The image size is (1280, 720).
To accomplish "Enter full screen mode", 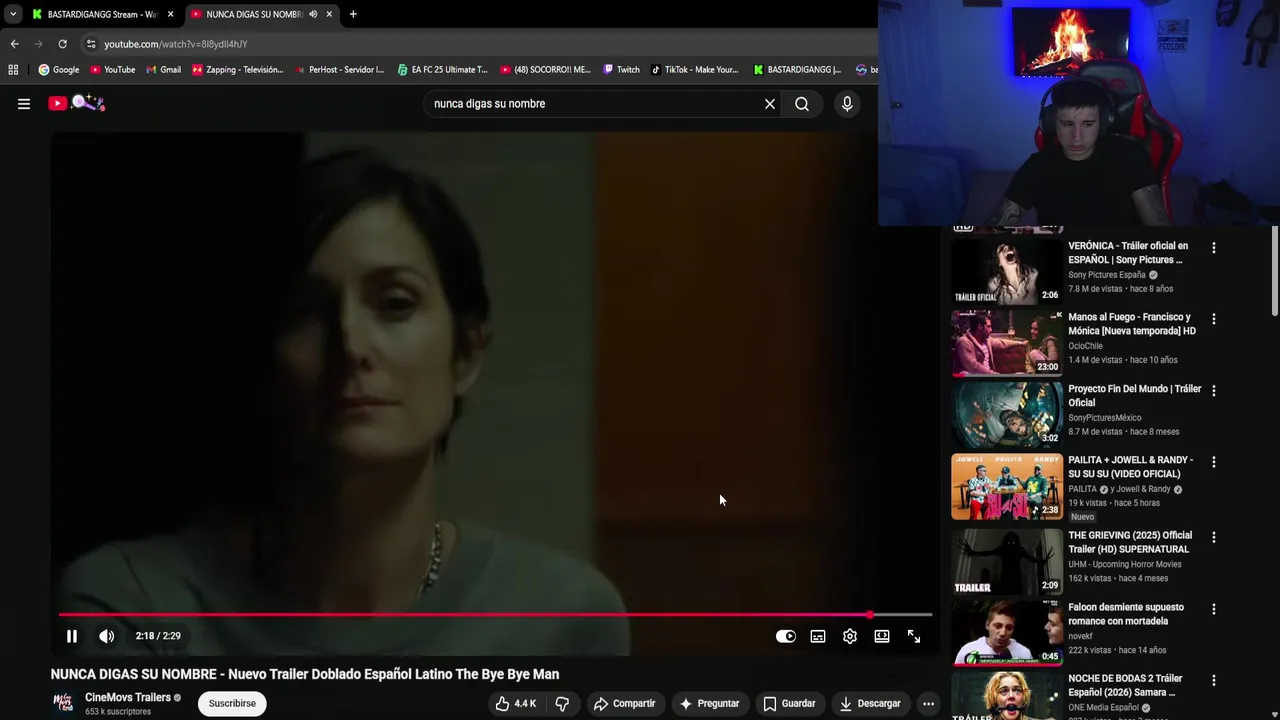I will tap(914, 636).
